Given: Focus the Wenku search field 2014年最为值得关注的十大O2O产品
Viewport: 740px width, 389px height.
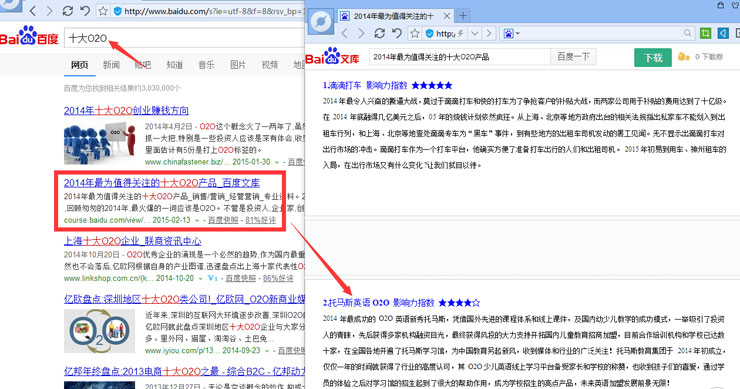Looking at the screenshot, I should point(460,57).
